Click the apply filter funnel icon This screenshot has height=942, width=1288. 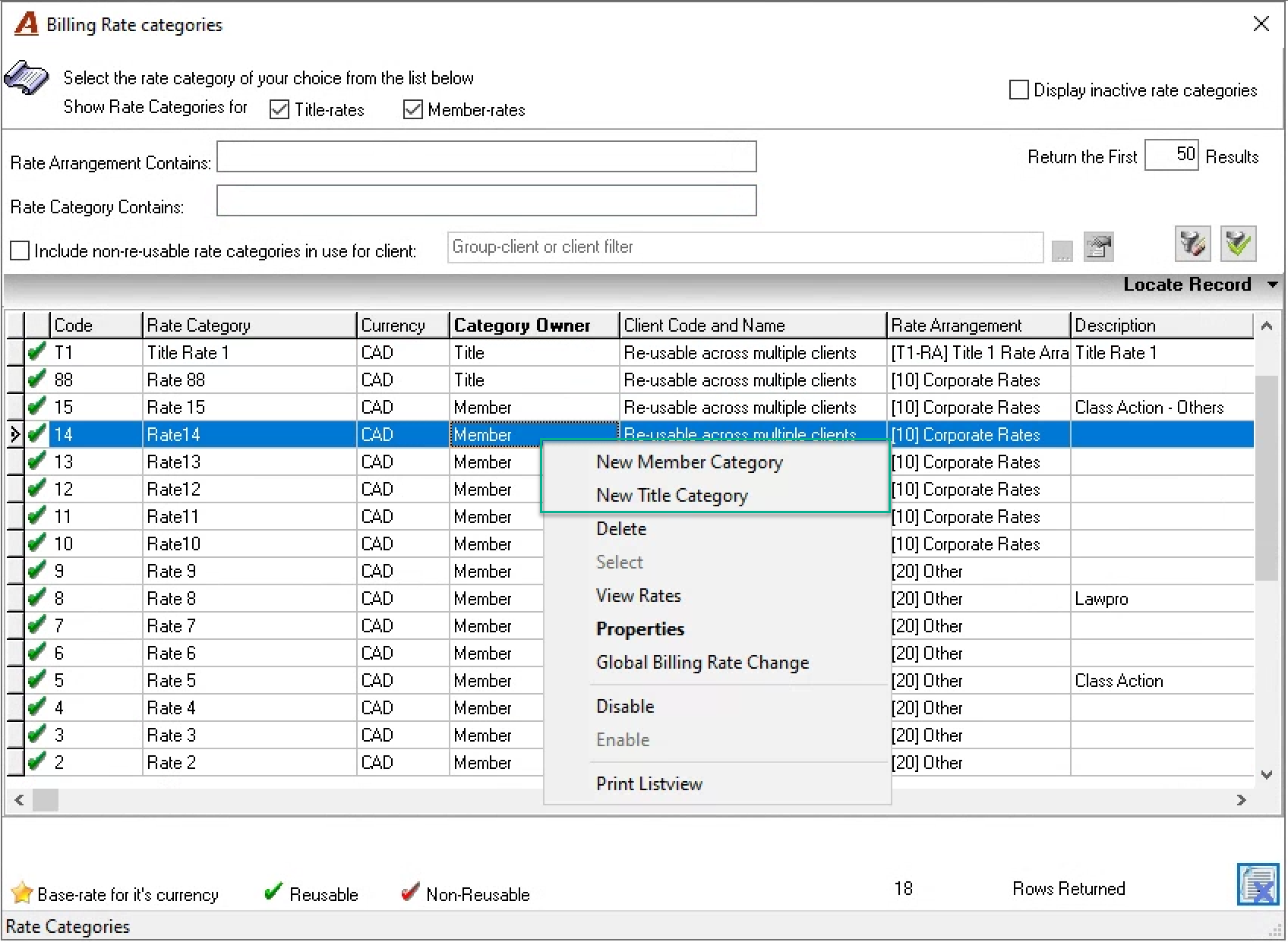pyautogui.click(x=1238, y=244)
